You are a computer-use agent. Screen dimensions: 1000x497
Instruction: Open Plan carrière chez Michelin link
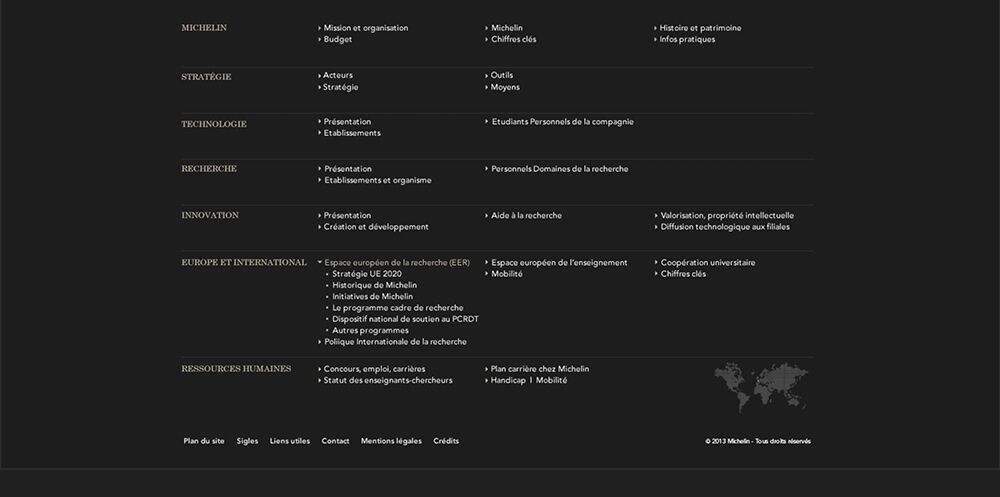point(537,369)
